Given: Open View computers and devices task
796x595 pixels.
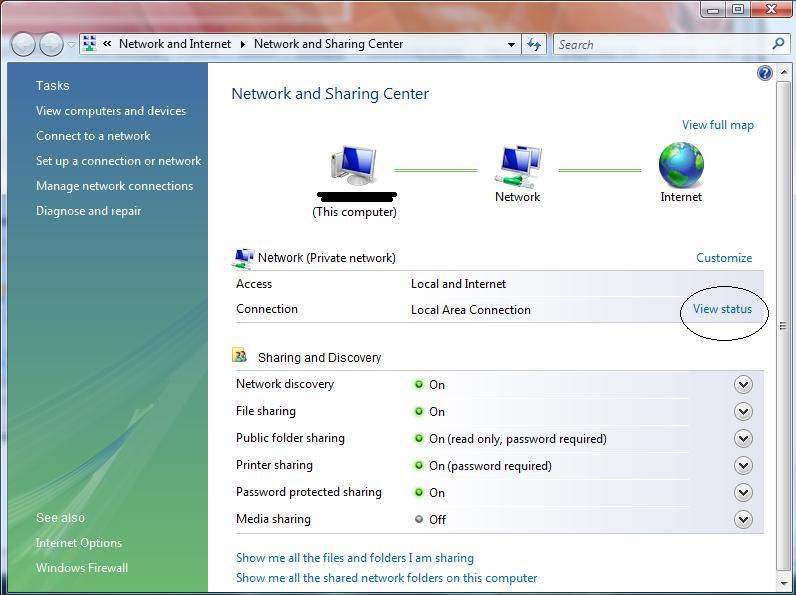Looking at the screenshot, I should coord(111,111).
